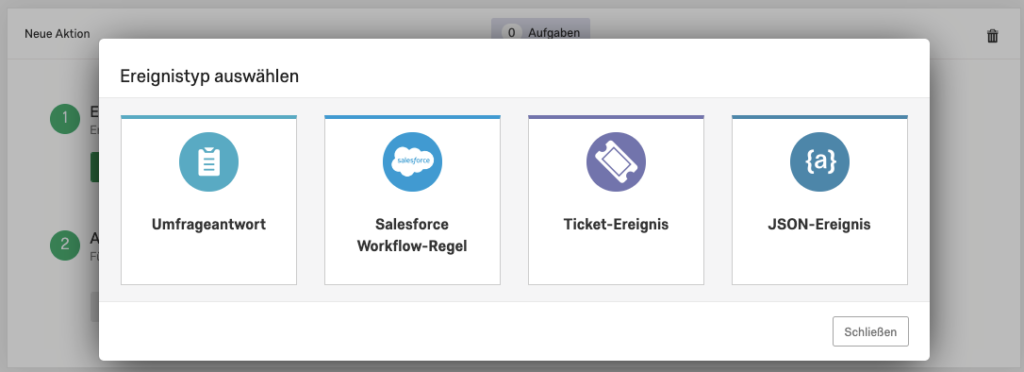Open the Aufgaben tasks badge
This screenshot has width=1024, height=372.
[x=541, y=33]
